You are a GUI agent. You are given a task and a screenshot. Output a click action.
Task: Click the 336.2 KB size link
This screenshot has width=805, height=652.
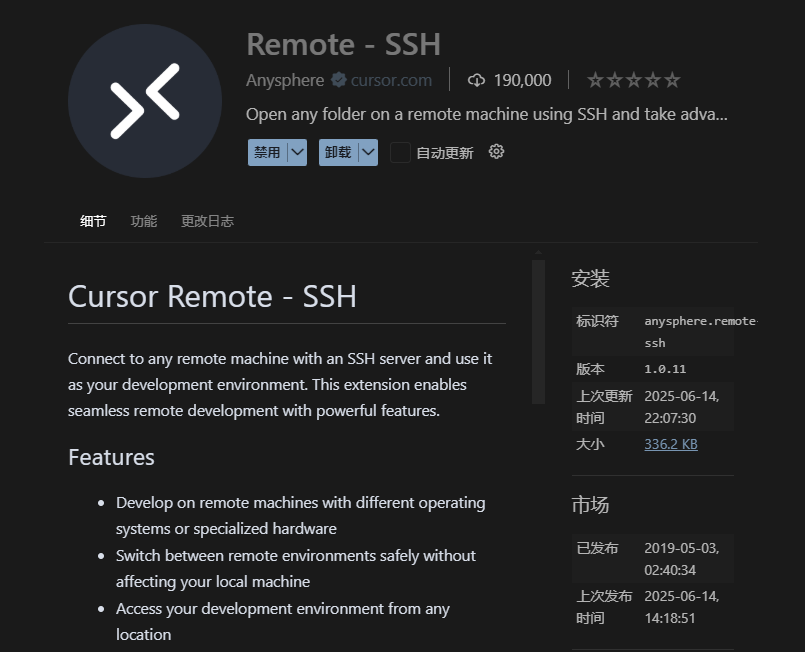tap(671, 444)
